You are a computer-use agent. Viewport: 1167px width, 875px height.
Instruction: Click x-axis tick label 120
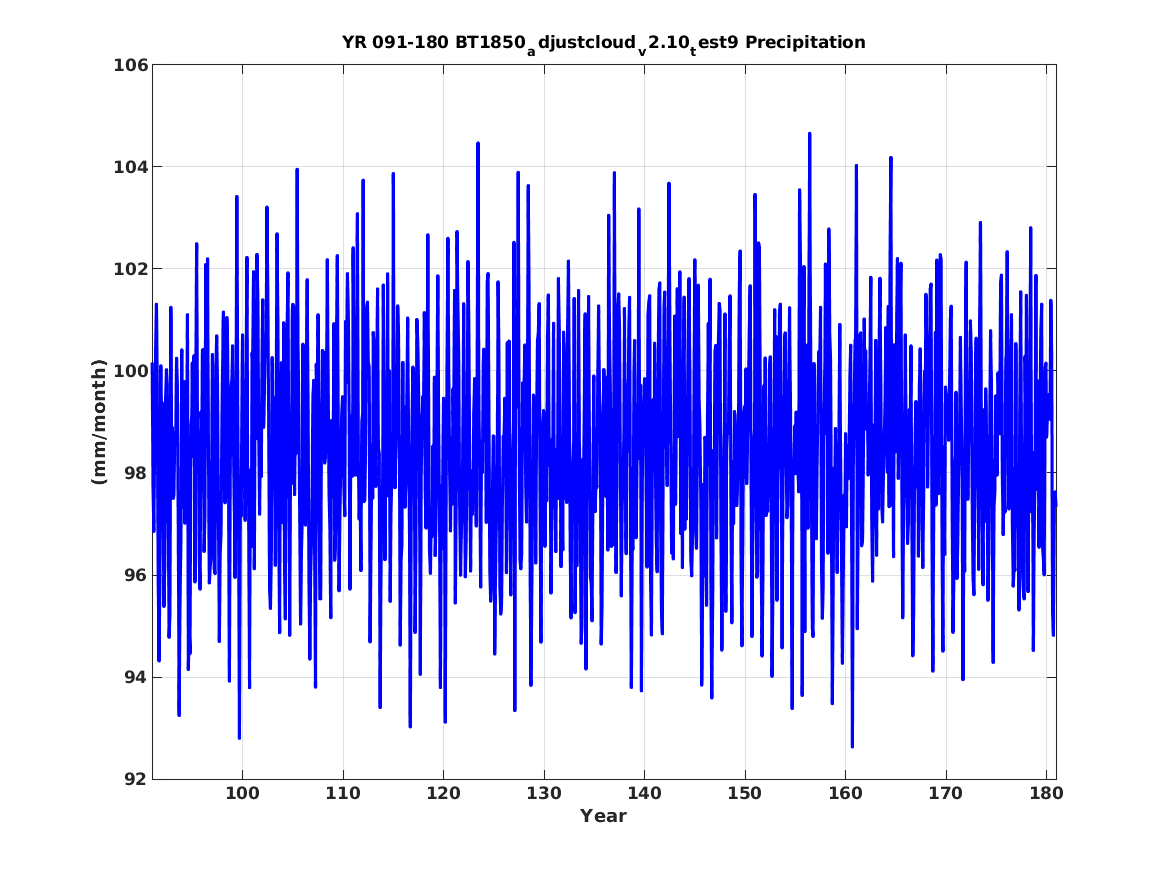click(444, 794)
